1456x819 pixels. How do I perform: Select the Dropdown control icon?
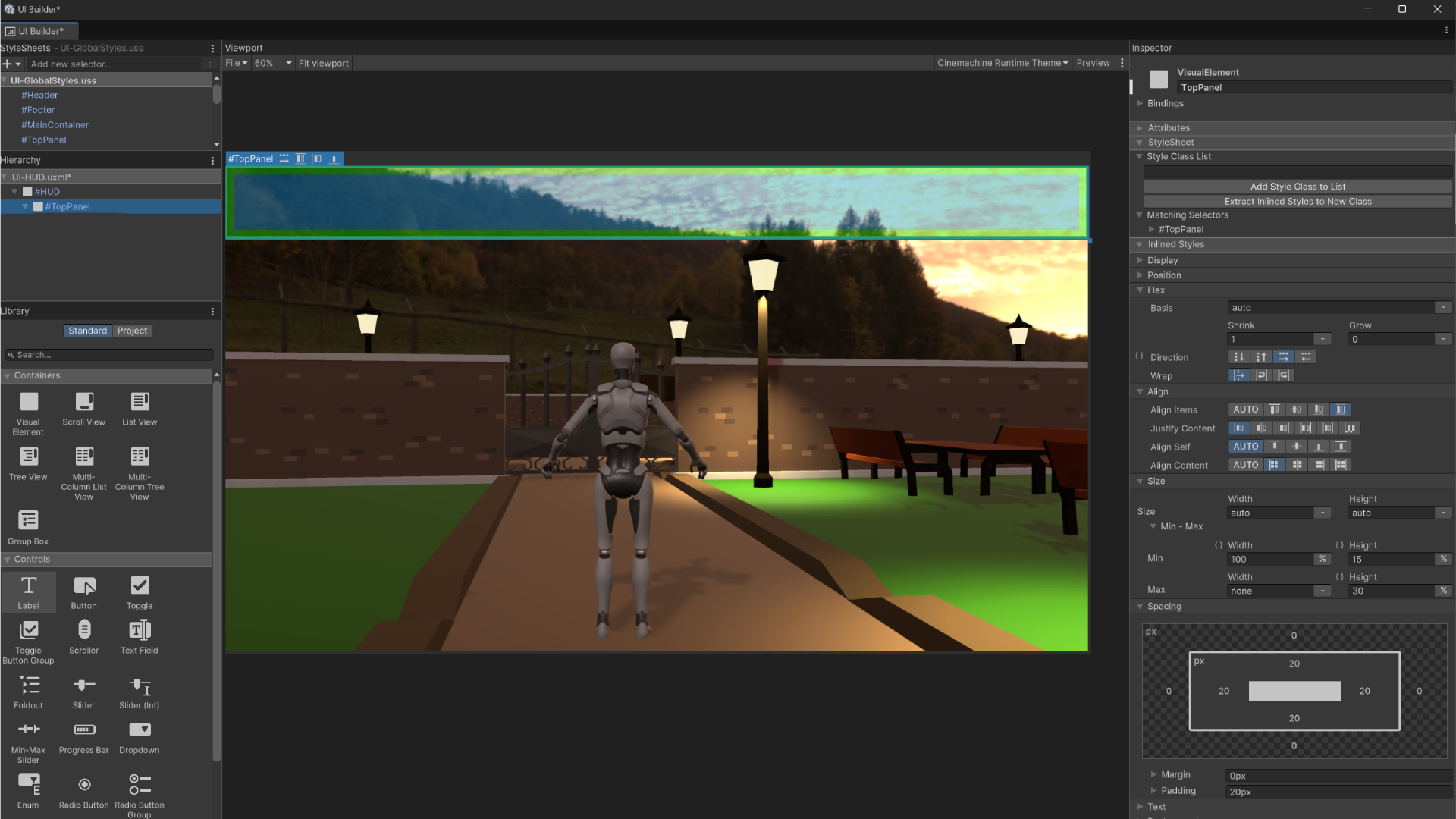(139, 729)
